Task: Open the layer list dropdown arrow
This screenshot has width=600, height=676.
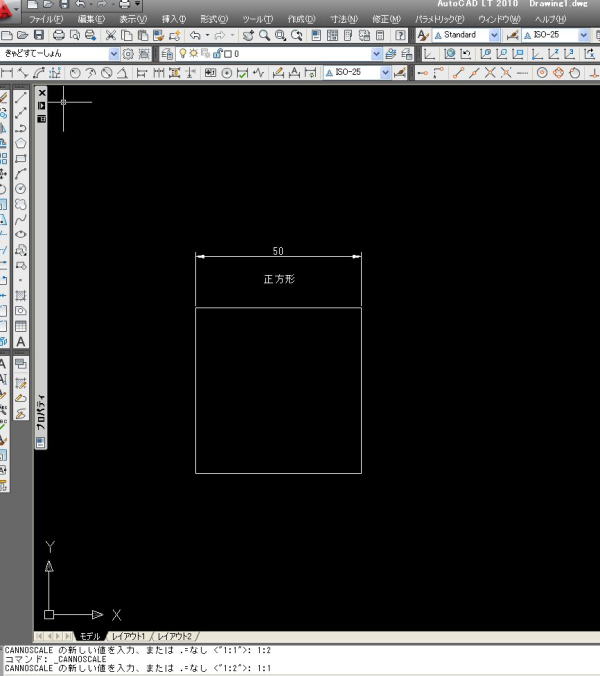Action: click(x=376, y=54)
